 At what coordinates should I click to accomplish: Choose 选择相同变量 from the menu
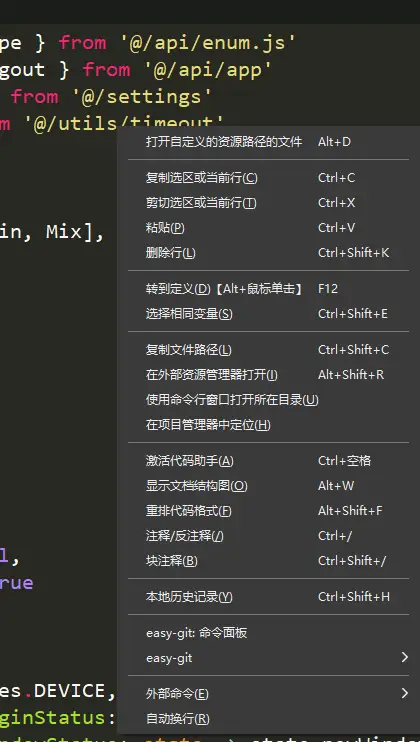tap(268, 314)
